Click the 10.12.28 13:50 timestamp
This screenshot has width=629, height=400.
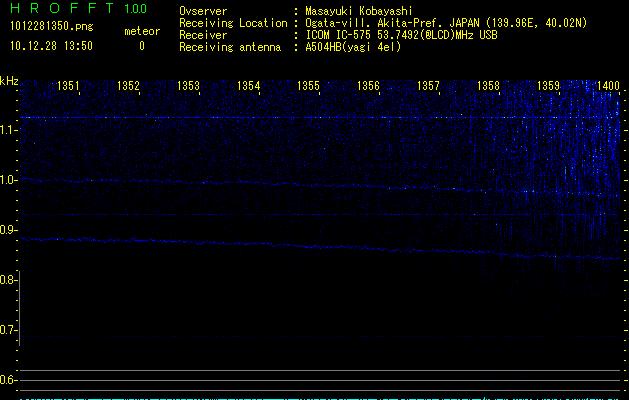click(50, 46)
